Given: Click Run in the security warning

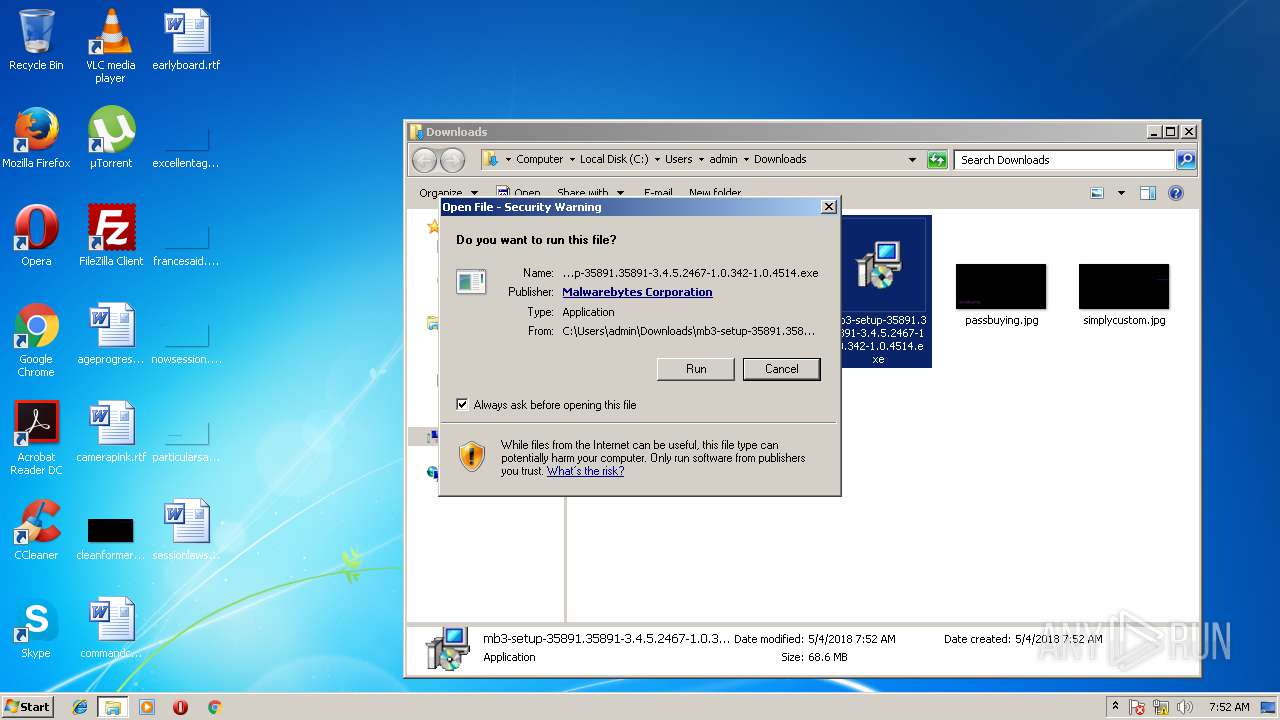Looking at the screenshot, I should (x=696, y=369).
